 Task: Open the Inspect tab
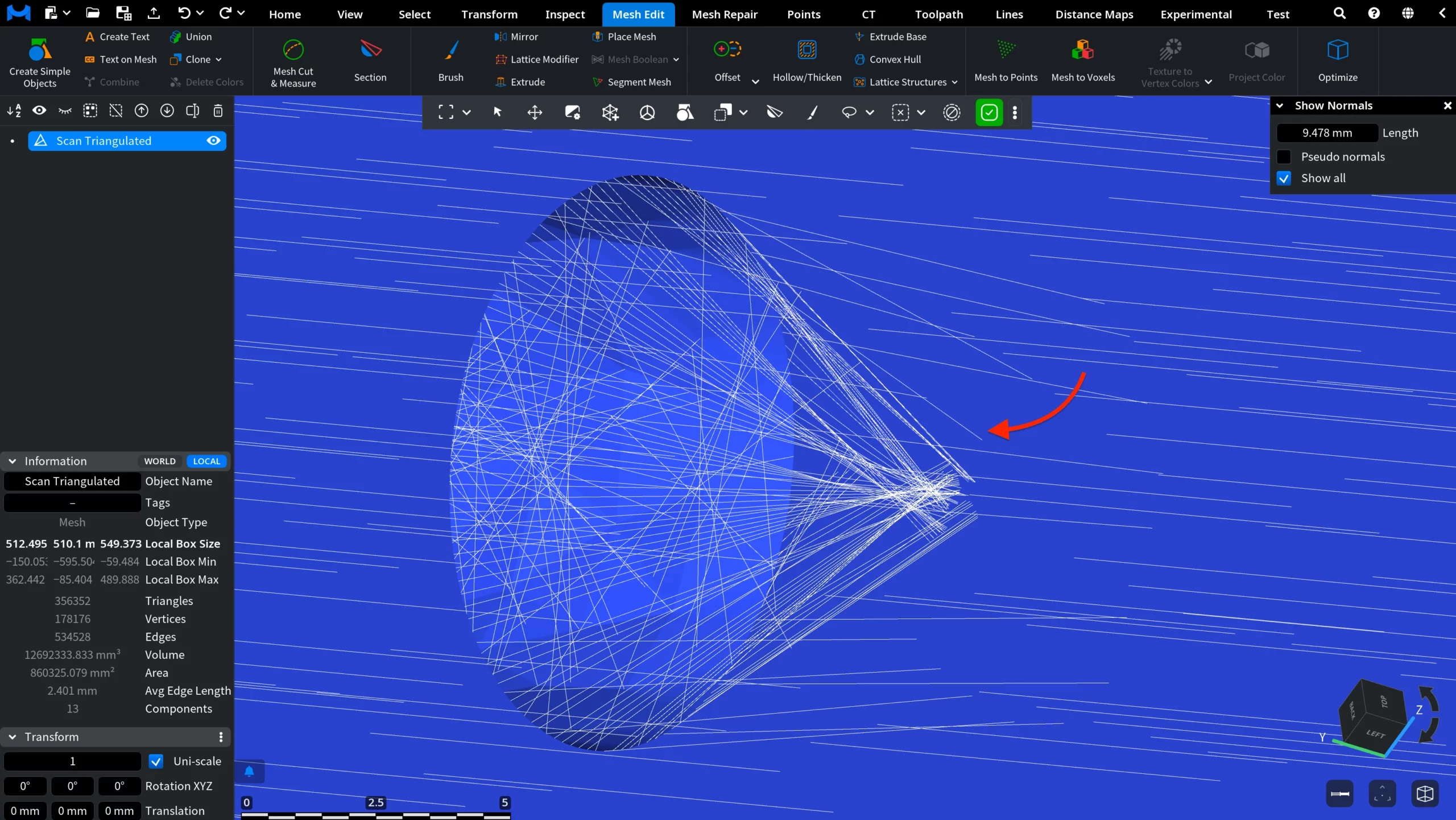tap(565, 14)
